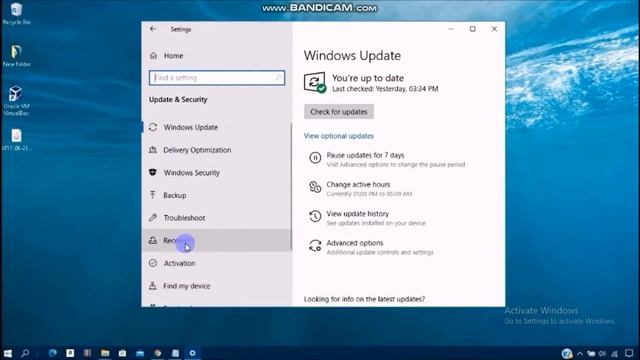Click the cloud icon in the system tray
This screenshot has height=360, width=640.
591,353
